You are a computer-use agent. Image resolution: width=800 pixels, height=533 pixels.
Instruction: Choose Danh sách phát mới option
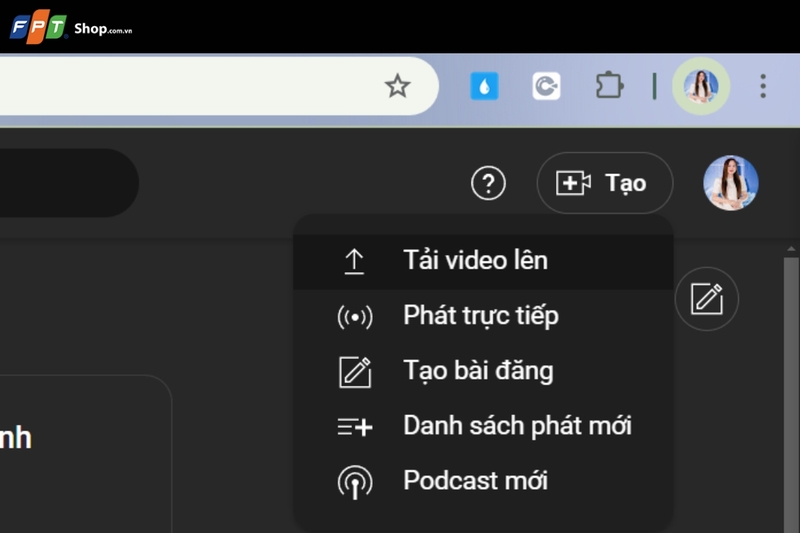click(483, 427)
